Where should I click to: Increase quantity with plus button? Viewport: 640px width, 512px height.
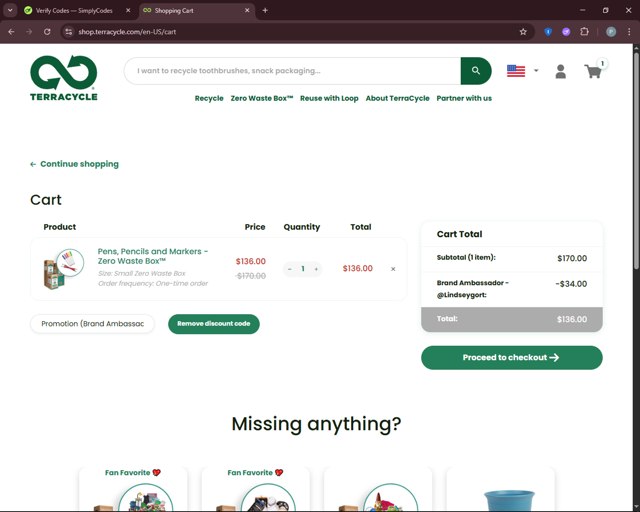click(x=316, y=269)
